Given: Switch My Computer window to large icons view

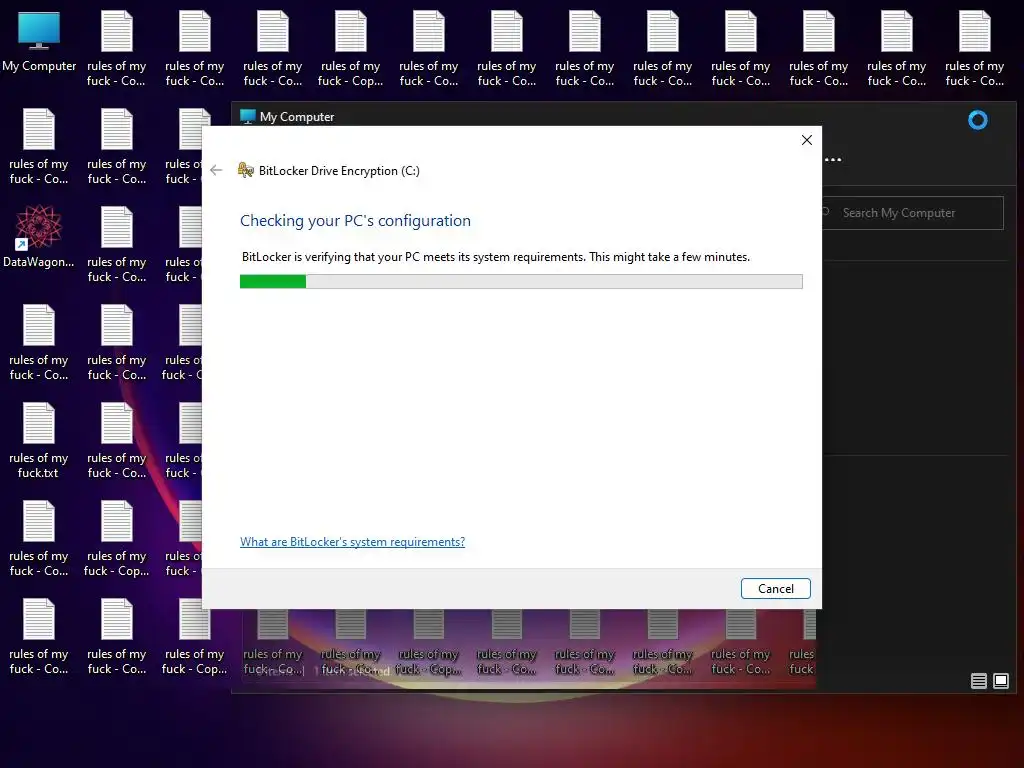Looking at the screenshot, I should coord(1000,681).
